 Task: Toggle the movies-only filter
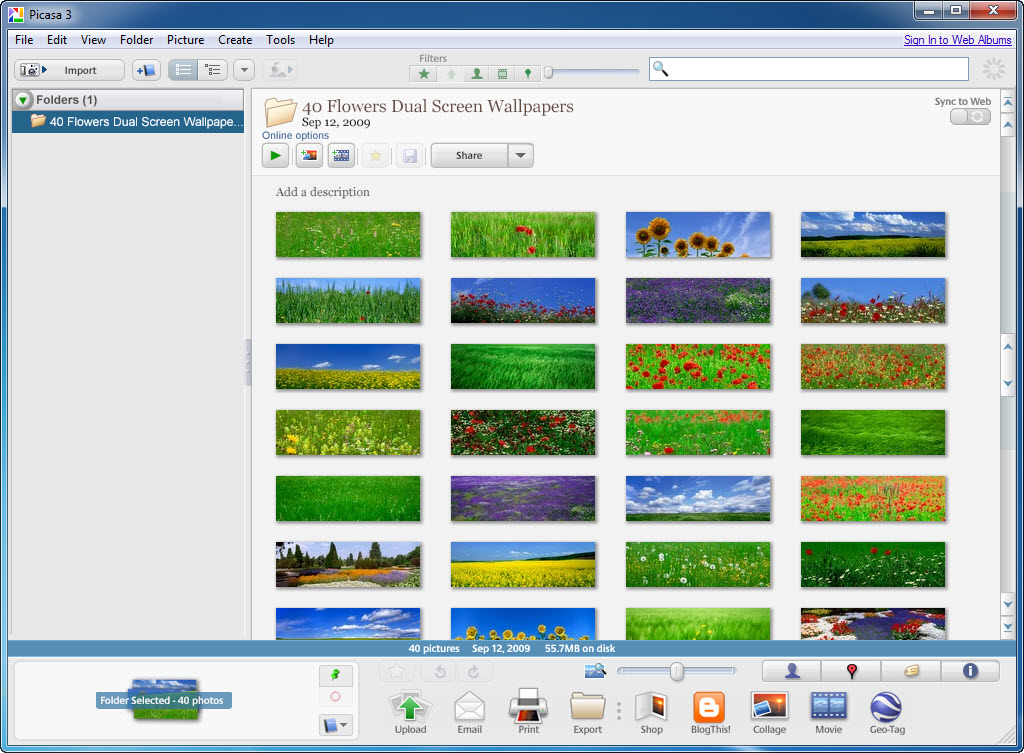tap(502, 74)
